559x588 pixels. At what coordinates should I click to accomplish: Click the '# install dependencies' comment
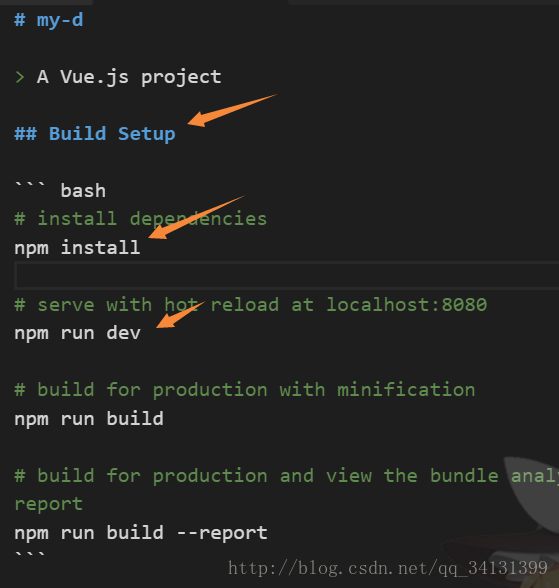[x=141, y=219]
